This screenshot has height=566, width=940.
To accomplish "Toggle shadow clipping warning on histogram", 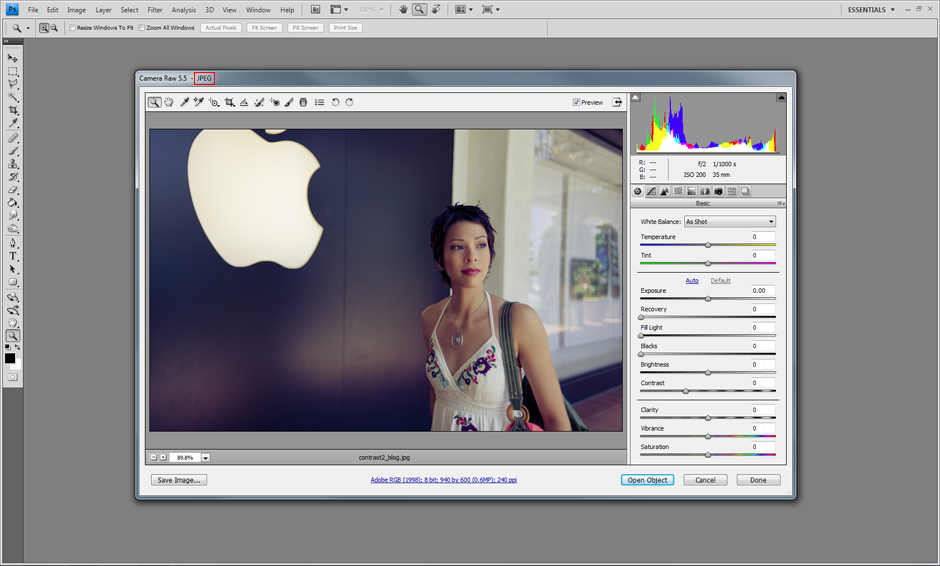I will coord(636,97).
